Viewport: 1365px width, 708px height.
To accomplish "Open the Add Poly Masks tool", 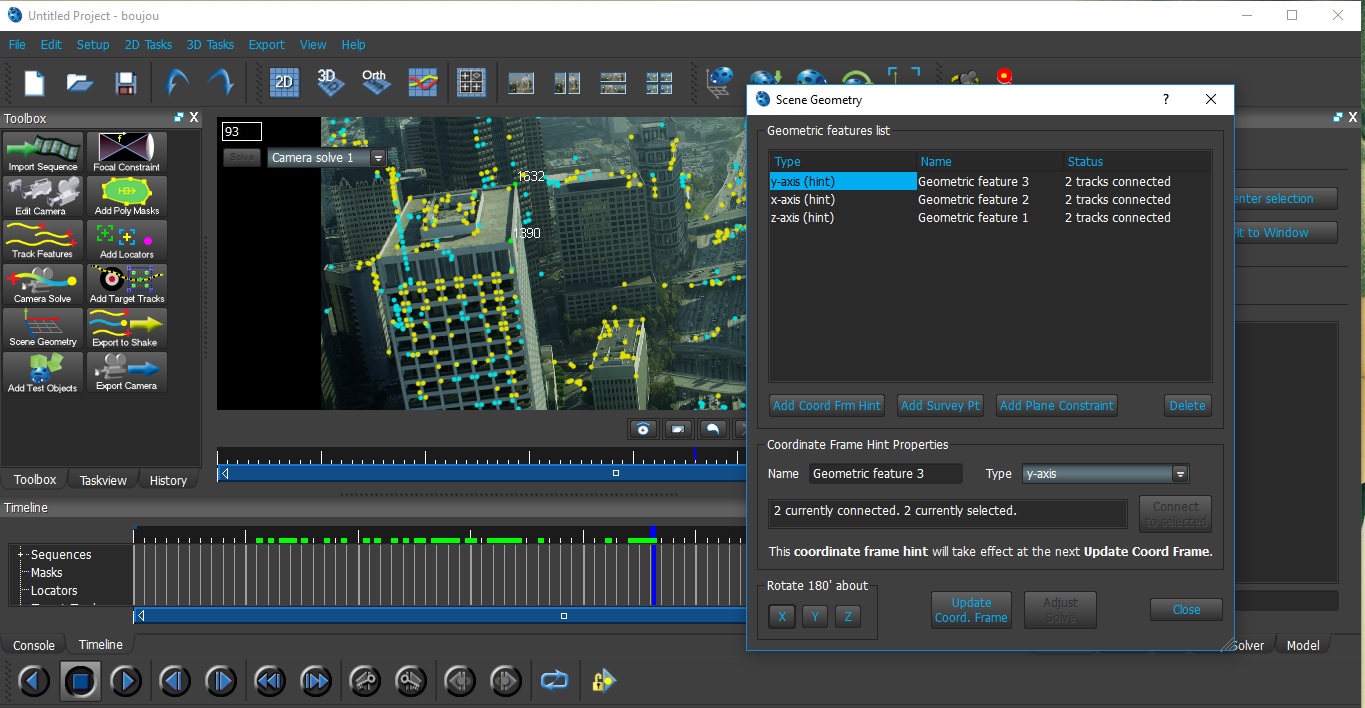I will (x=127, y=196).
